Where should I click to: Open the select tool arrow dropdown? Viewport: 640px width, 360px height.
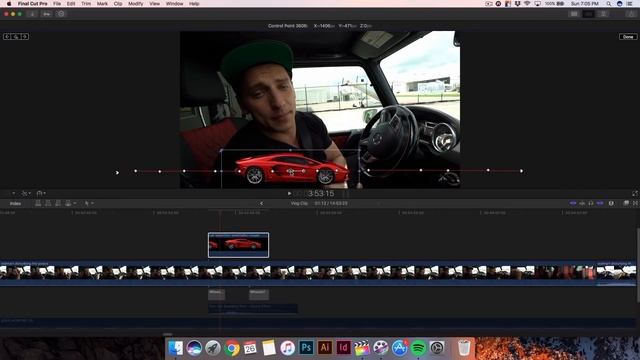pos(89,203)
